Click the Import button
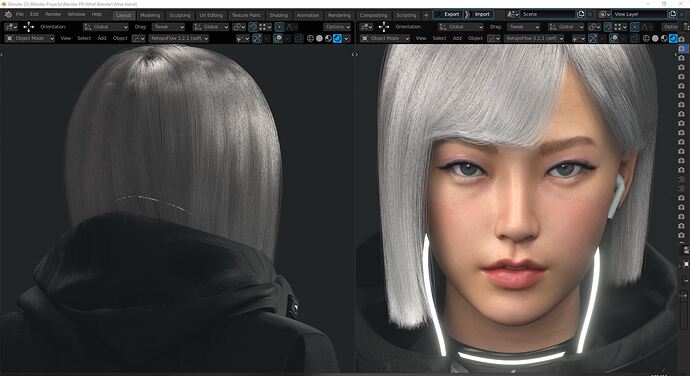Viewport: 690px width, 376px height. coord(482,14)
